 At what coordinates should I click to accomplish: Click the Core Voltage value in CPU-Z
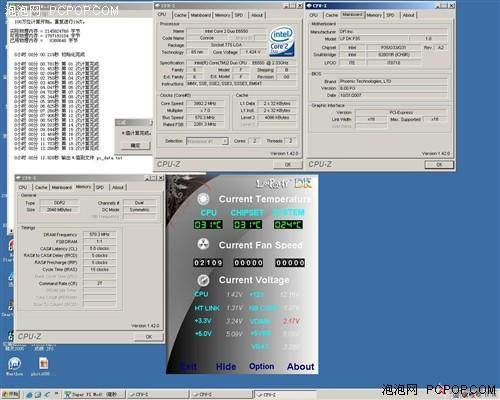(x=253, y=52)
